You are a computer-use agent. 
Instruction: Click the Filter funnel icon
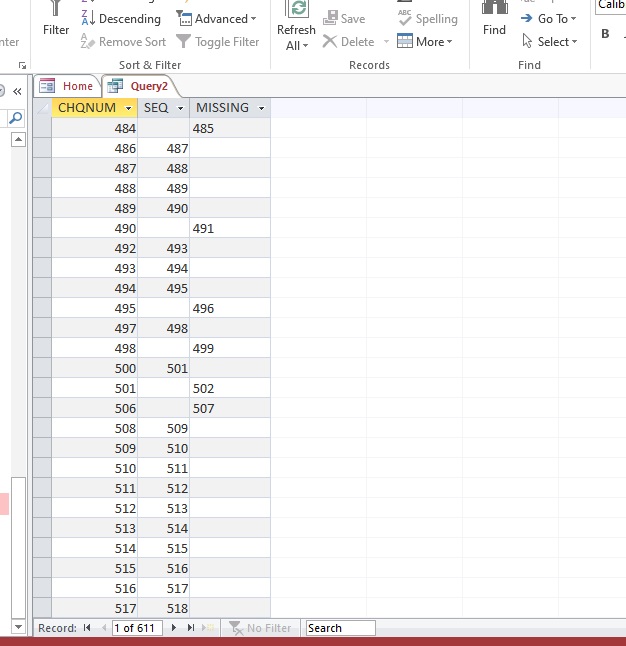point(56,8)
